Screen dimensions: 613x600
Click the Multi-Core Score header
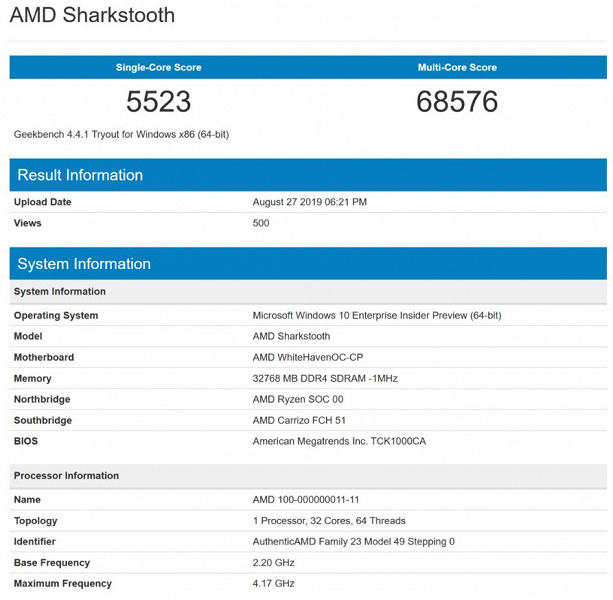tap(457, 68)
